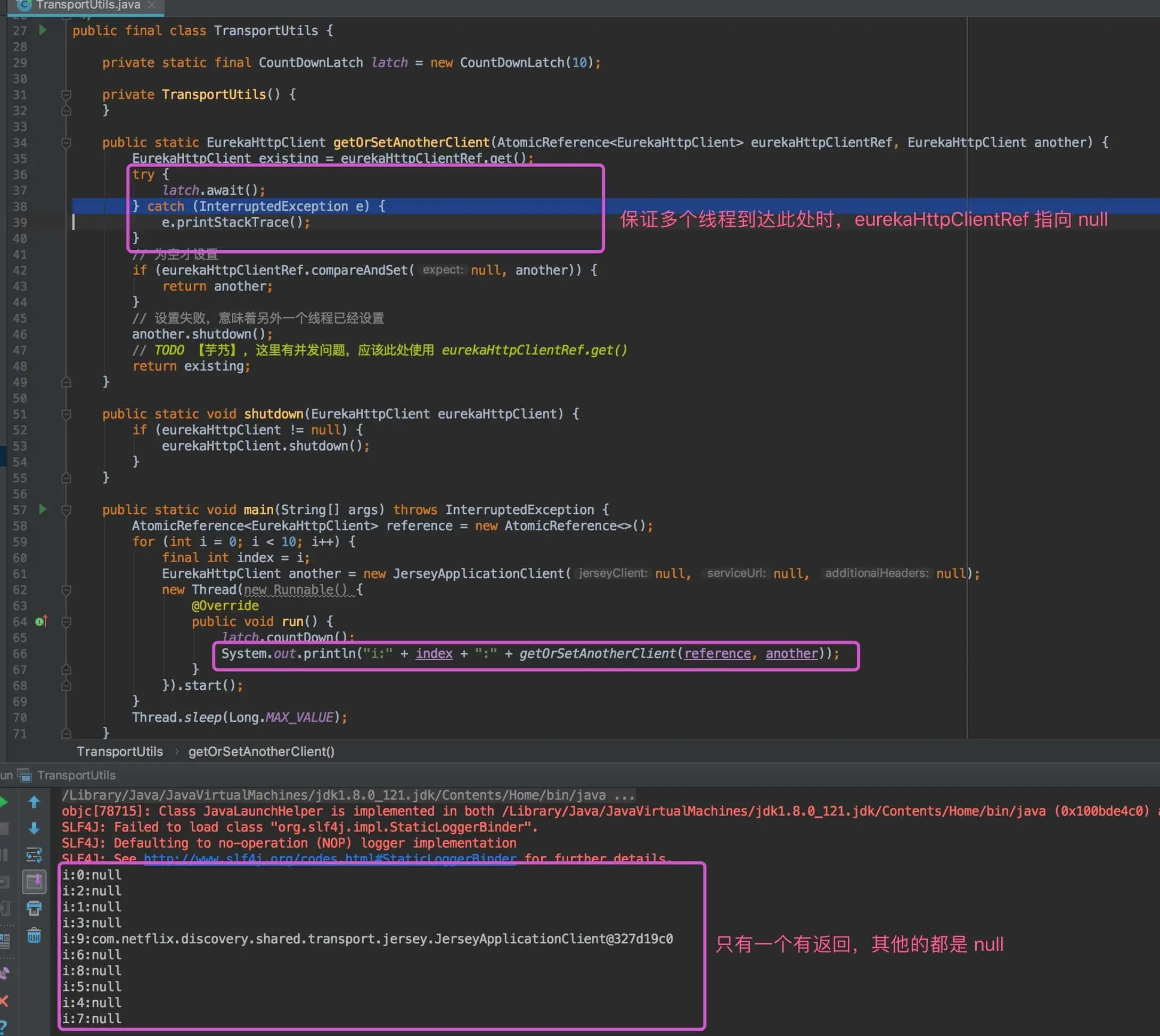Viewport: 1160px width, 1036px height.
Task: Close the TransportUtils.java tab
Action: [151, 6]
